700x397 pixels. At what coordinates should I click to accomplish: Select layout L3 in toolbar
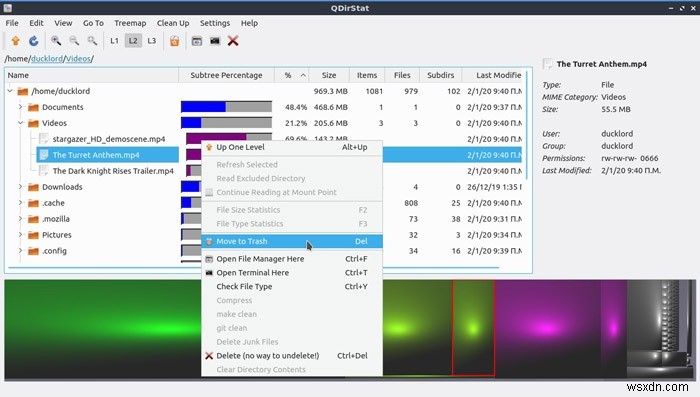click(x=152, y=41)
